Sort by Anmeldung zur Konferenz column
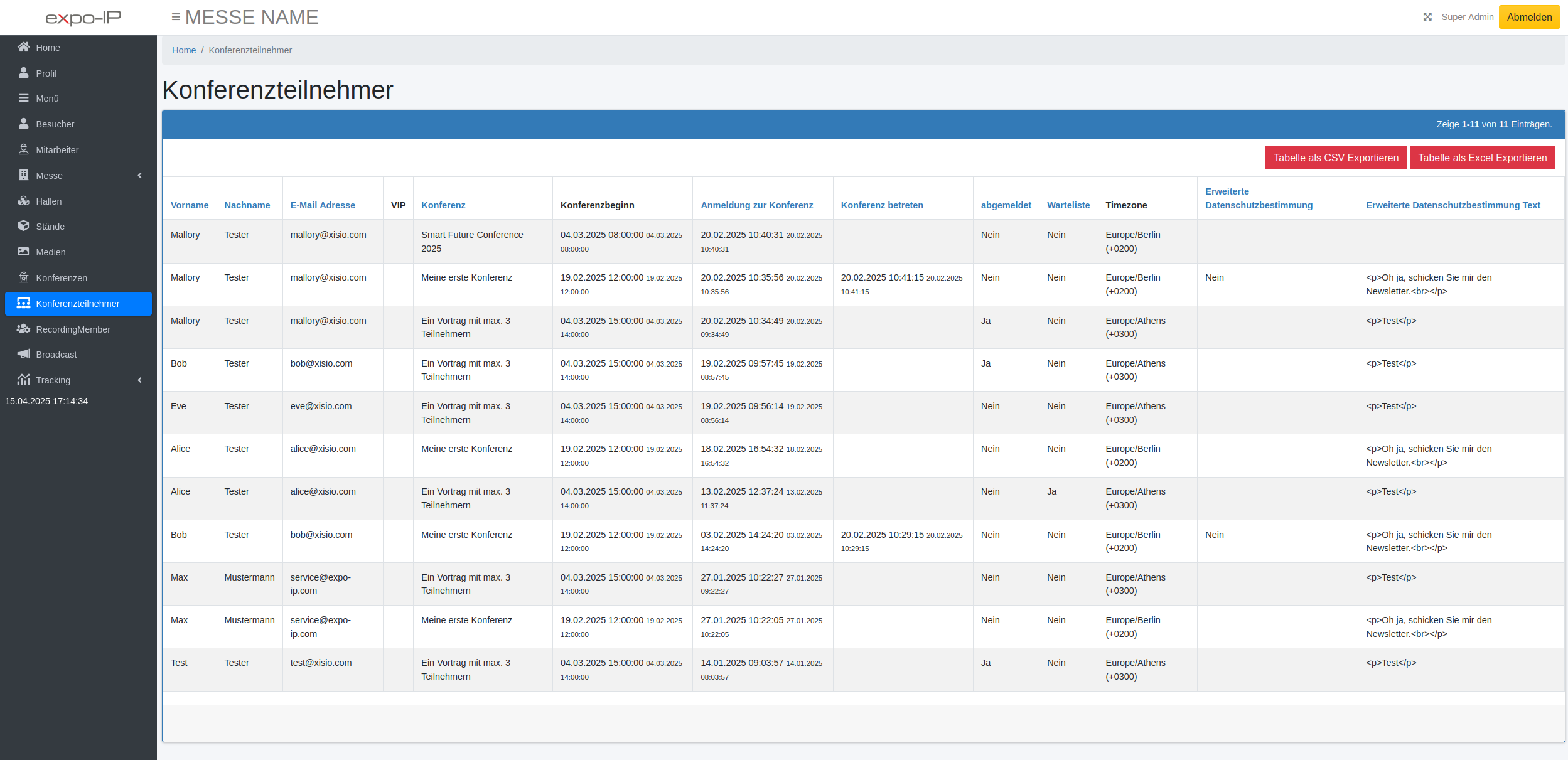Screen dimensions: 1568x760 point(756,205)
